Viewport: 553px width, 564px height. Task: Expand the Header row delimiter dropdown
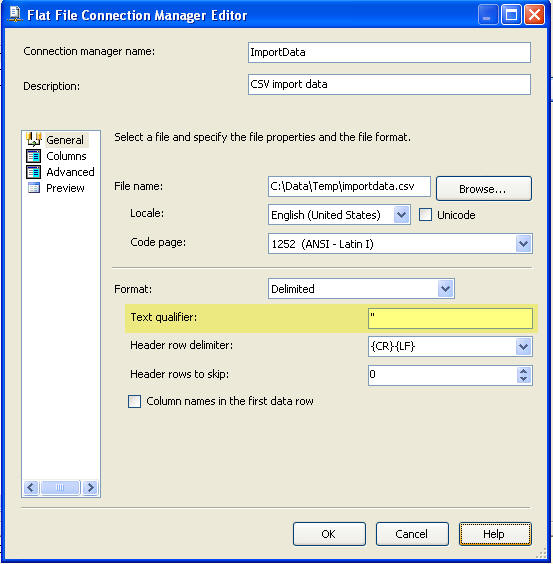coord(523,347)
